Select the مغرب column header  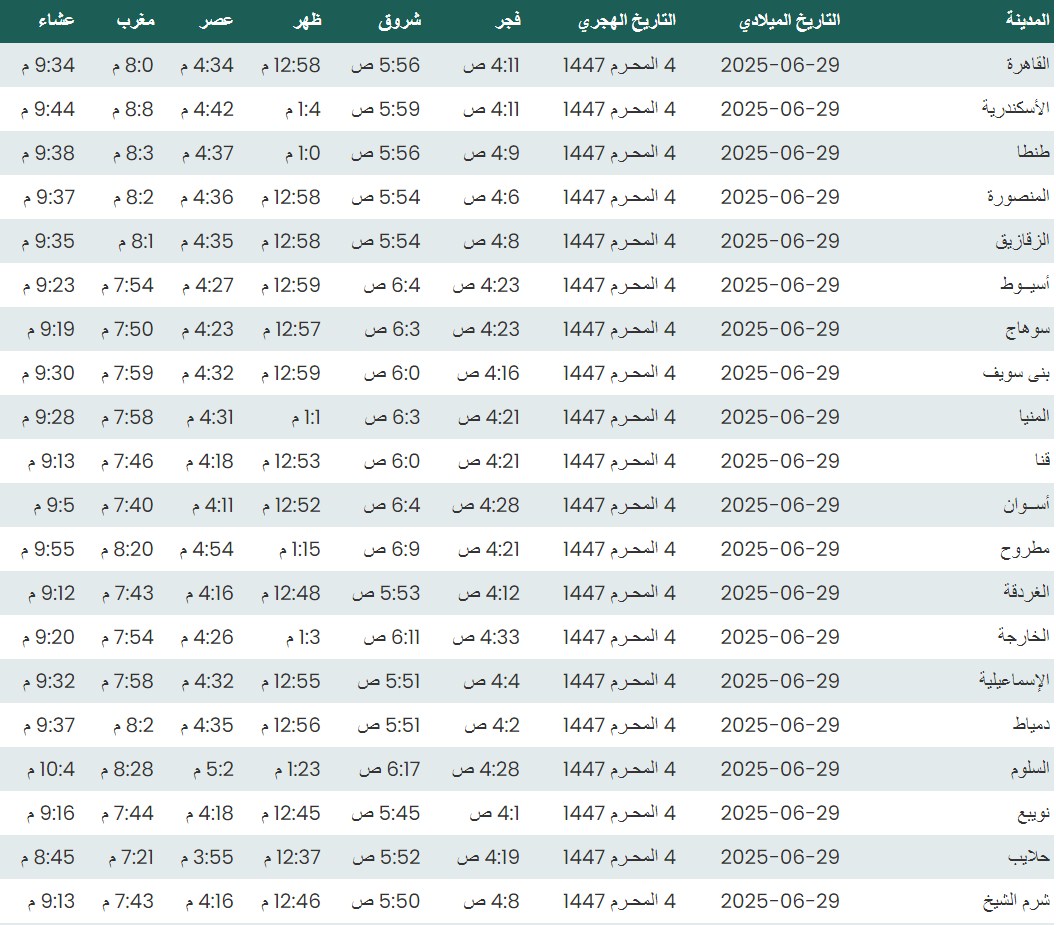[x=135, y=21]
